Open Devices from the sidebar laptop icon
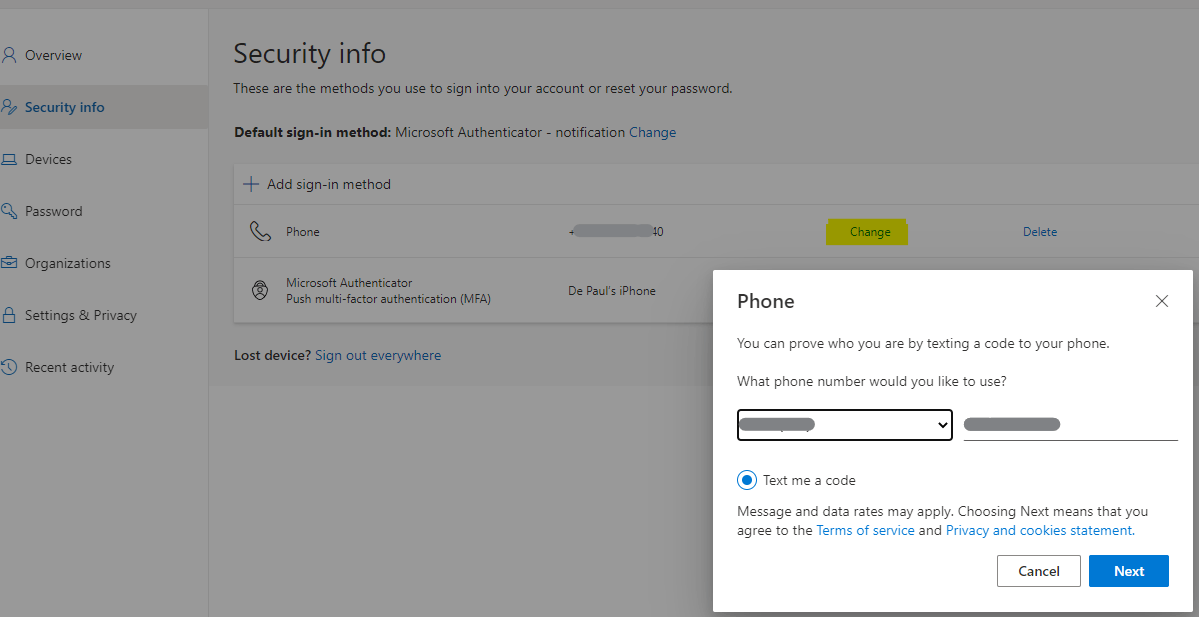 (x=9, y=159)
